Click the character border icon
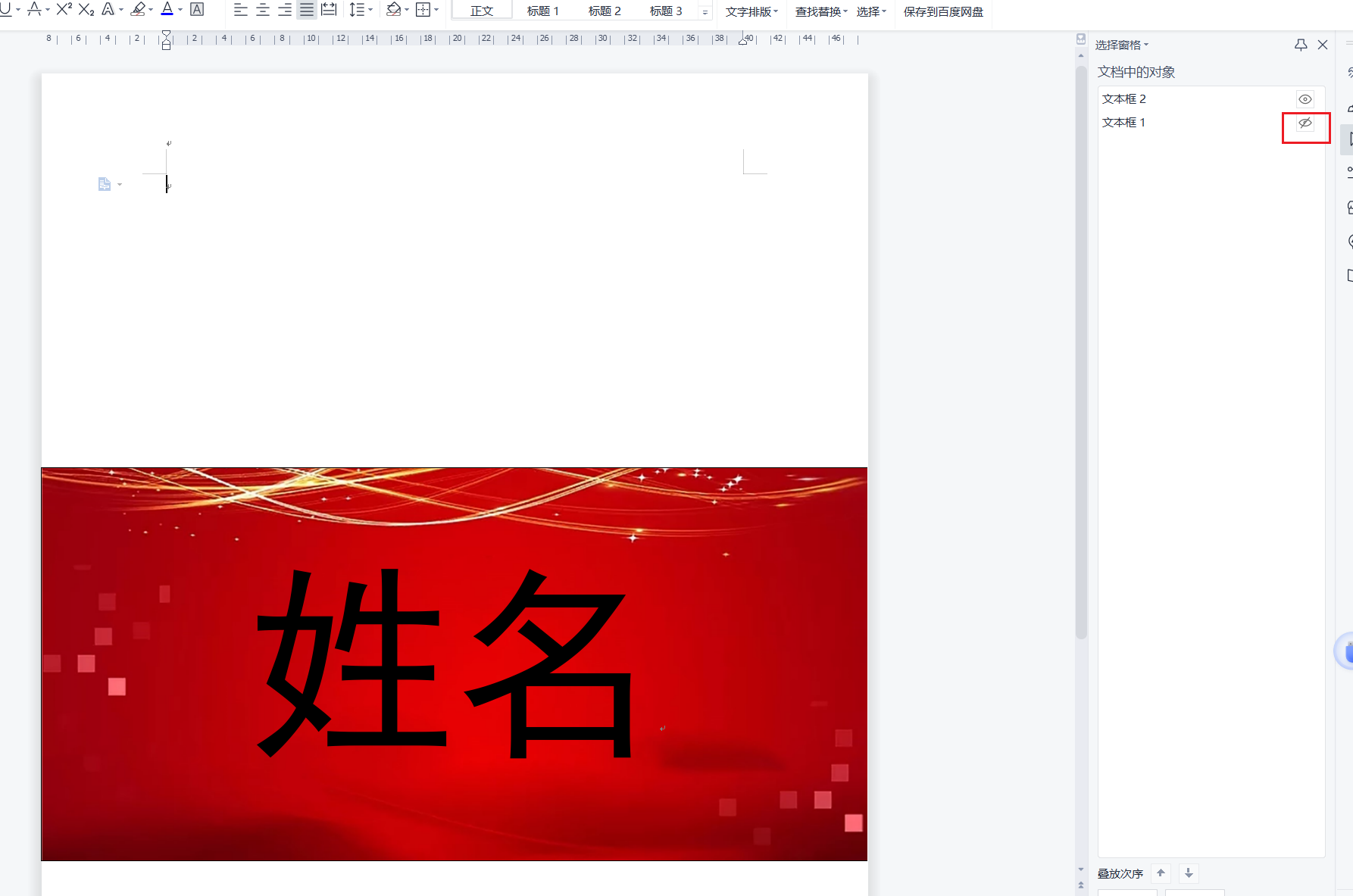 [197, 9]
